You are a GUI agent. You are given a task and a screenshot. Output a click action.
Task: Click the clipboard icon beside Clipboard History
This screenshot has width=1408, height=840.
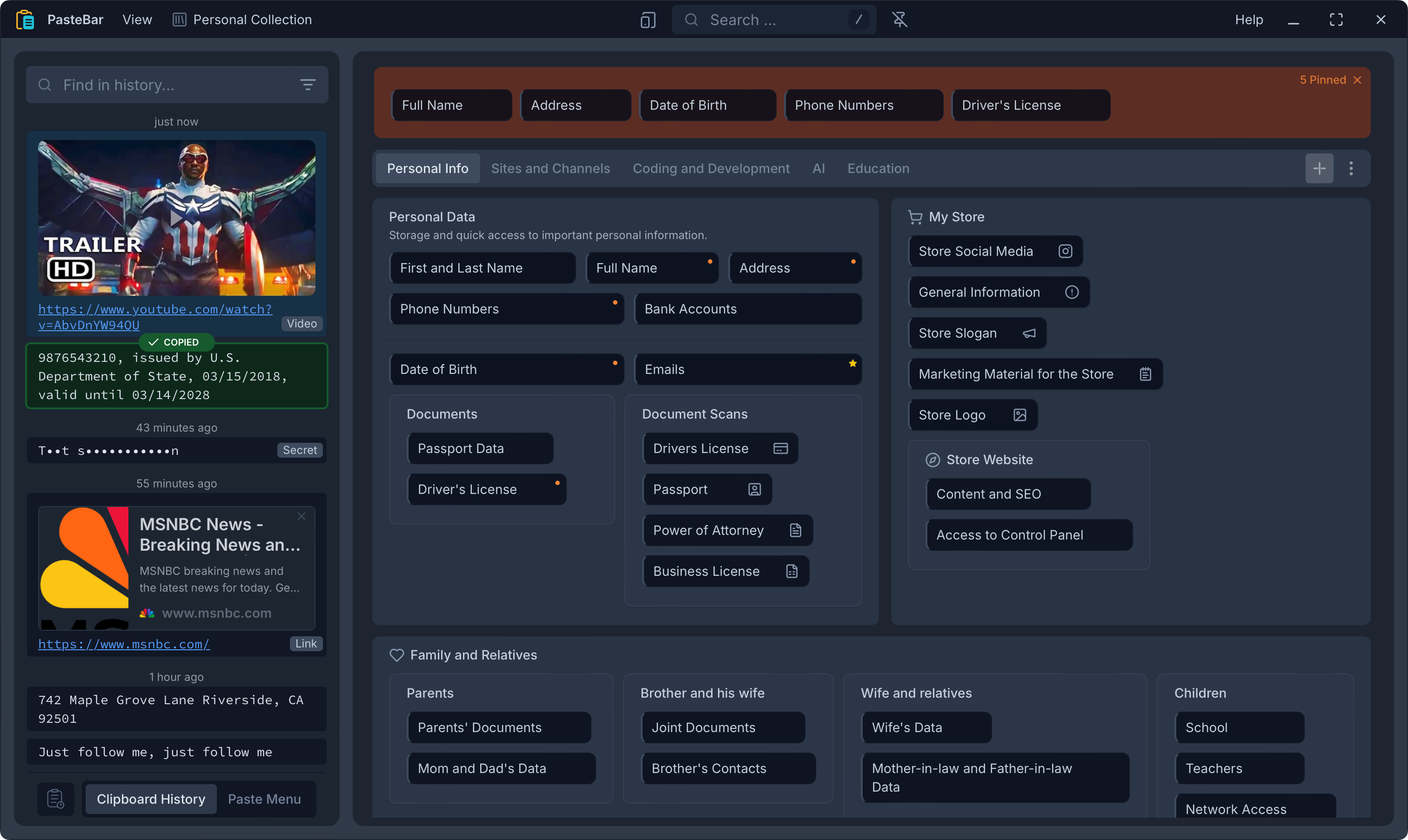tap(55, 799)
